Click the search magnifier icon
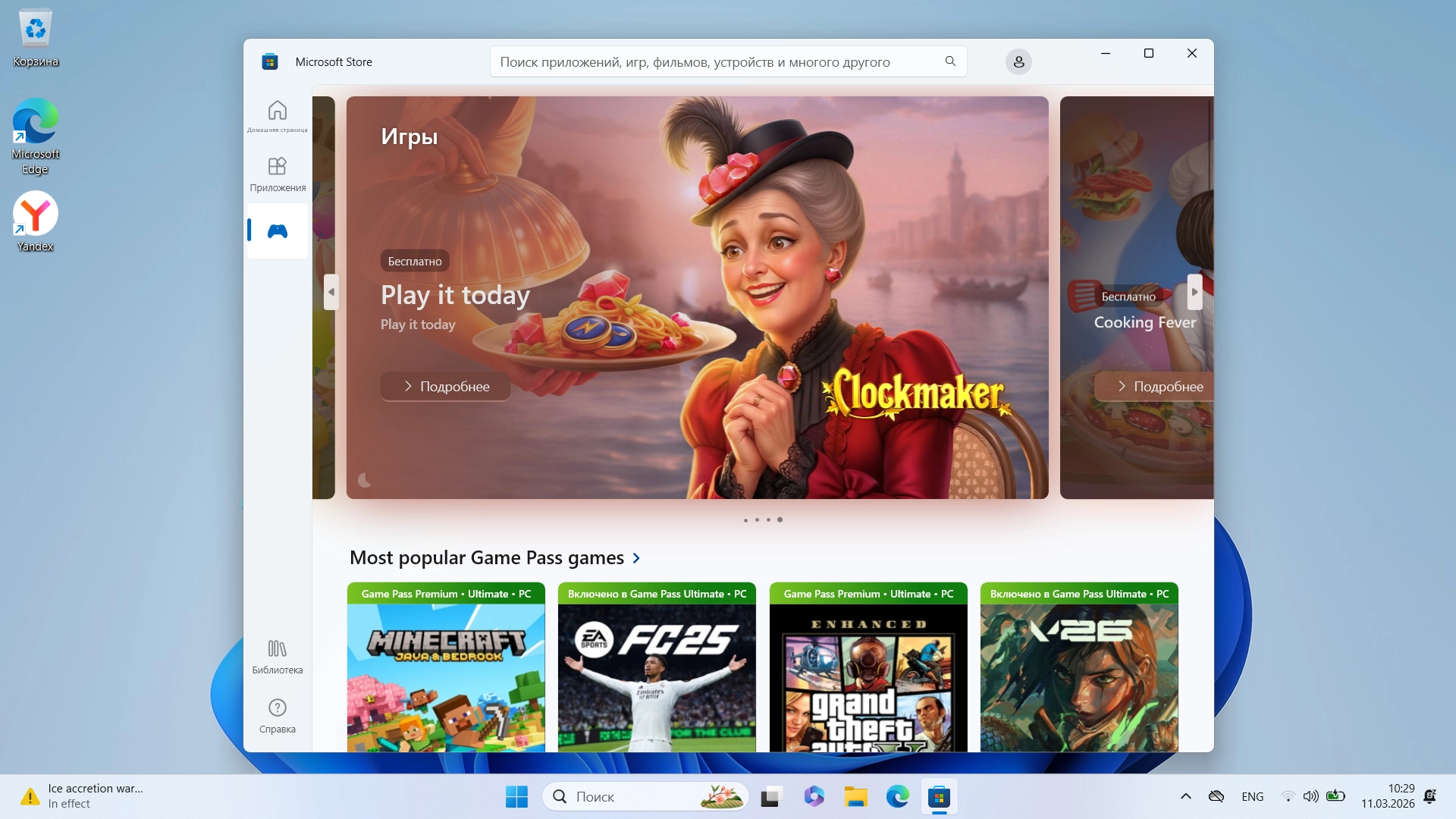Screen dimensions: 1456x819 [950, 61]
